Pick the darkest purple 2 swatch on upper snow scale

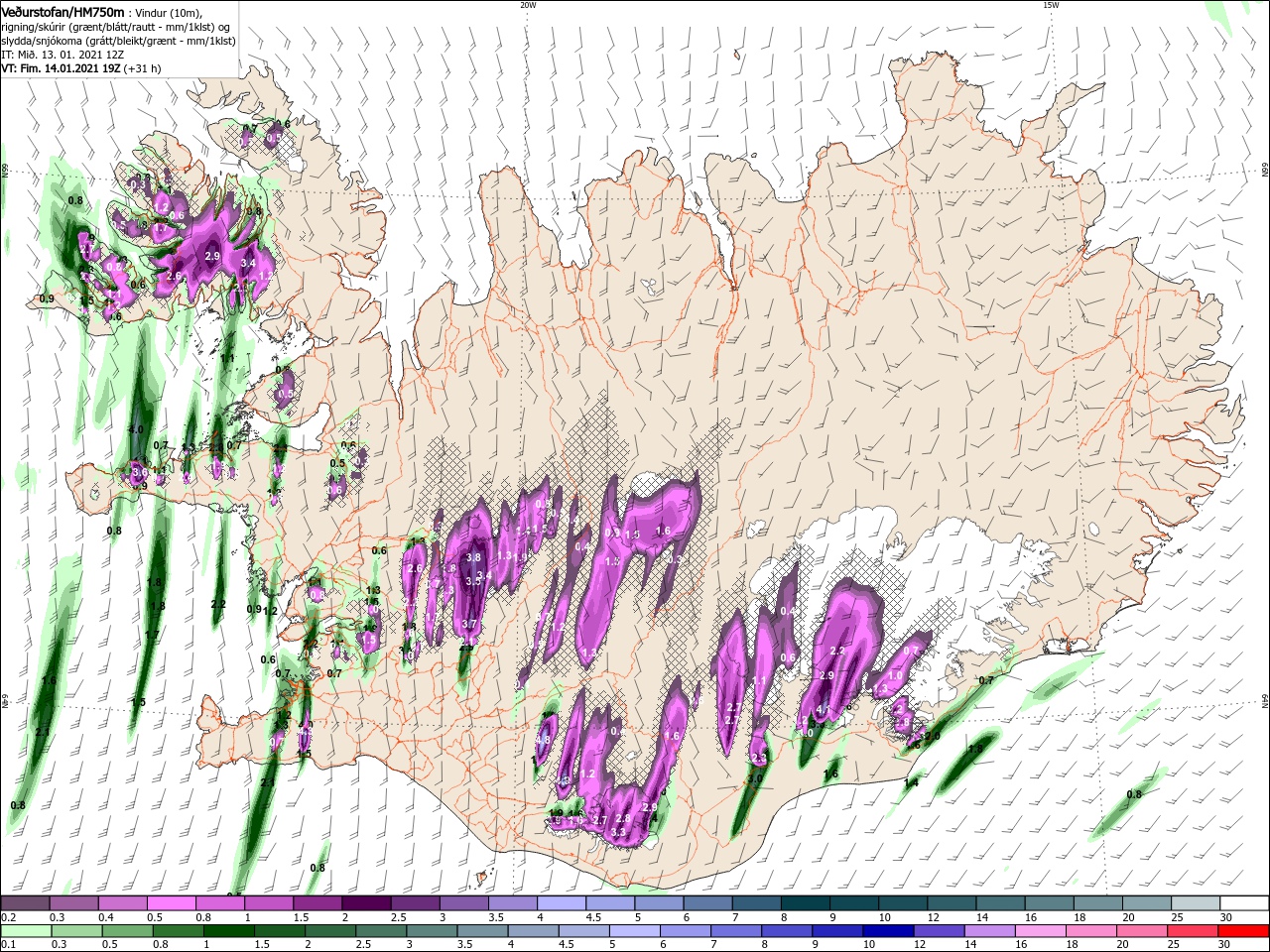tap(366, 903)
